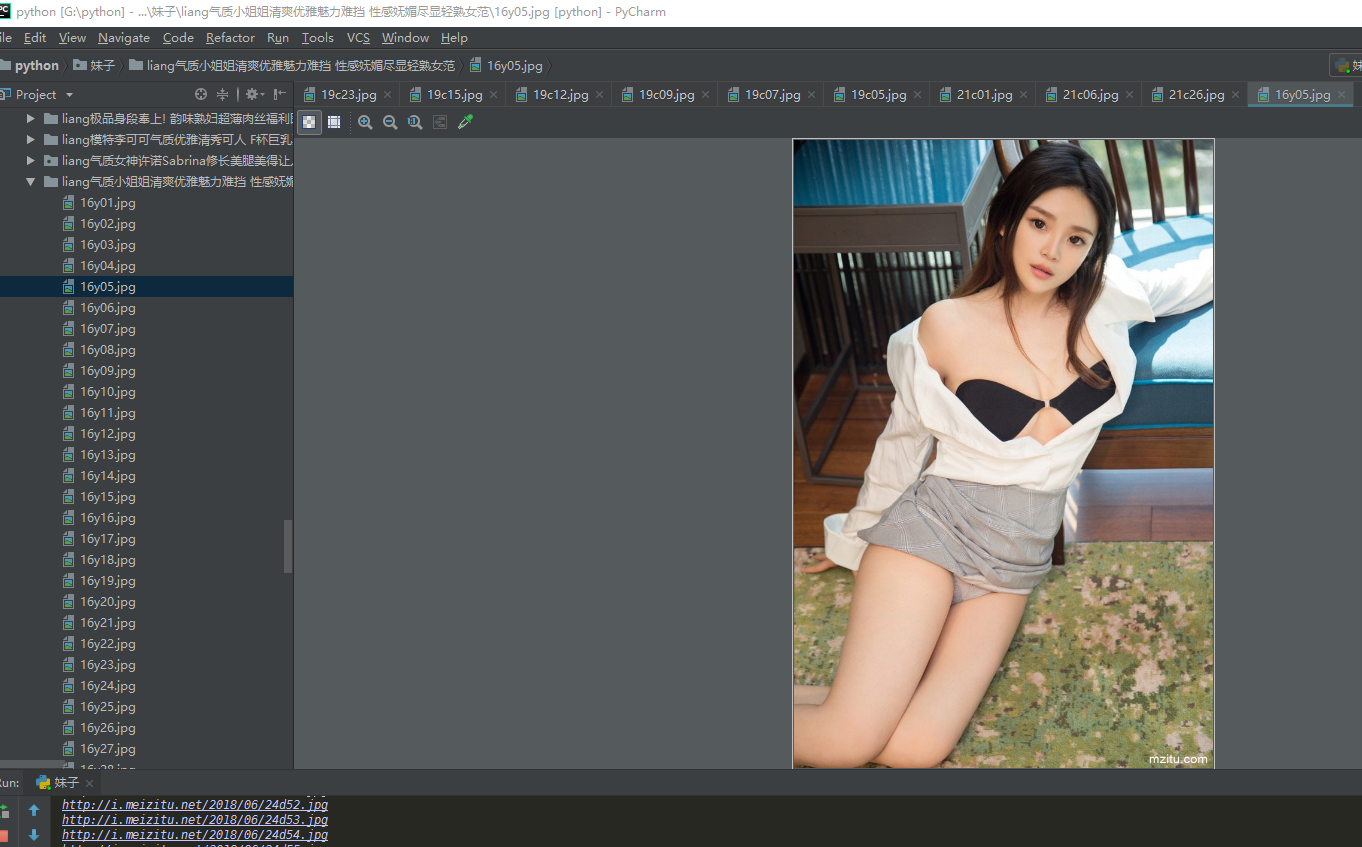1362x847 pixels.
Task: Expand the liang模特李可可 folder
Action: 31,139
